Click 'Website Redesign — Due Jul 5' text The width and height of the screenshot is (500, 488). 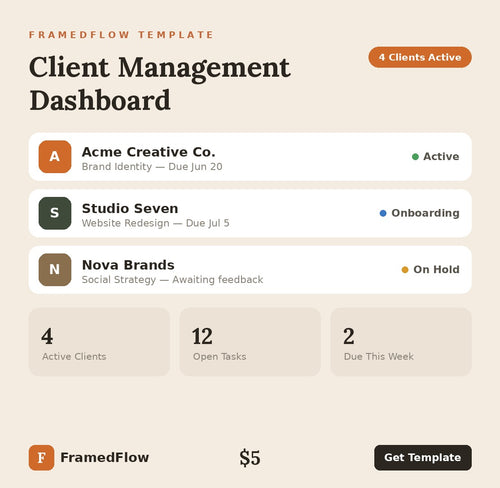tap(156, 223)
